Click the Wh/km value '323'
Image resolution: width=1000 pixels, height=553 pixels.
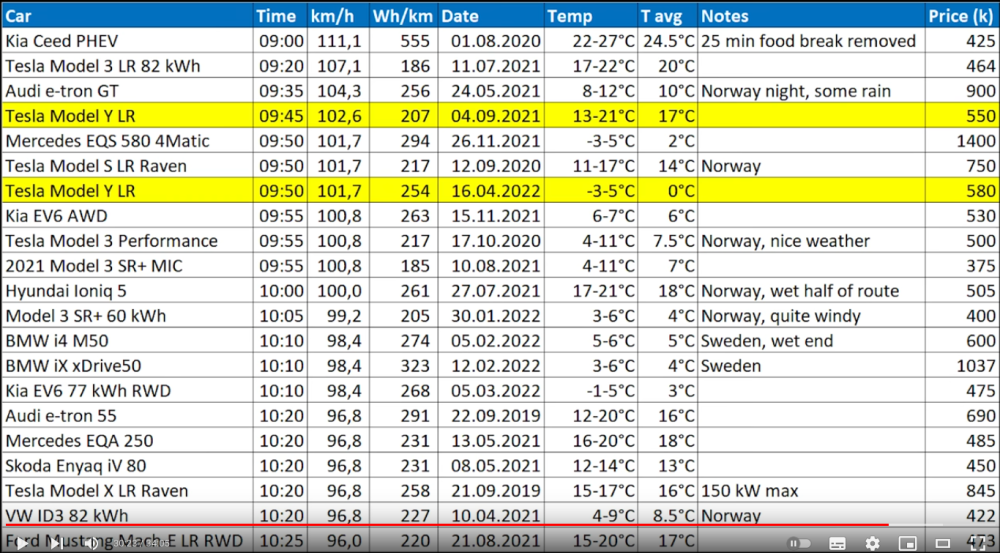(415, 365)
